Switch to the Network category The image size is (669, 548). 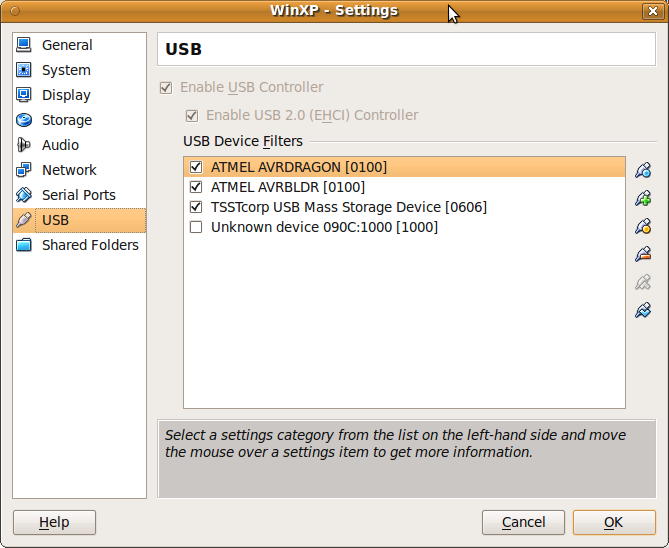click(x=69, y=170)
